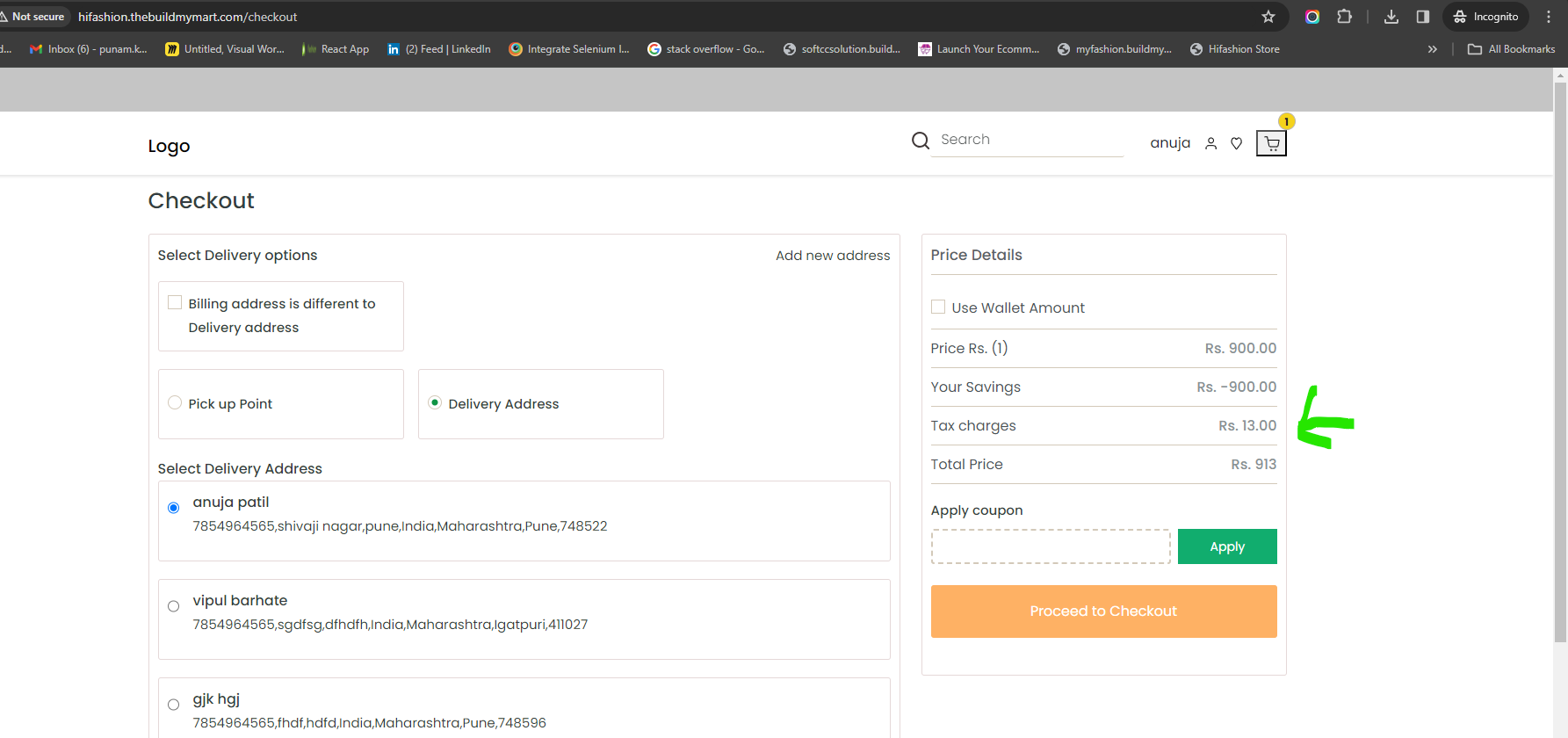The image size is (1568, 738).
Task: Click Your Savings Rs. -900.00 value
Action: (x=1237, y=387)
